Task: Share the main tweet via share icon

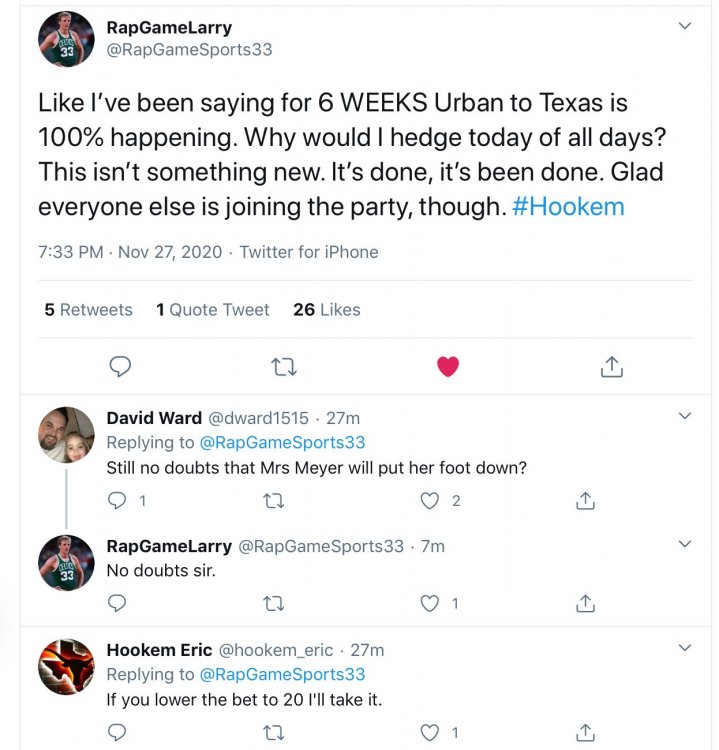Action: pos(612,367)
